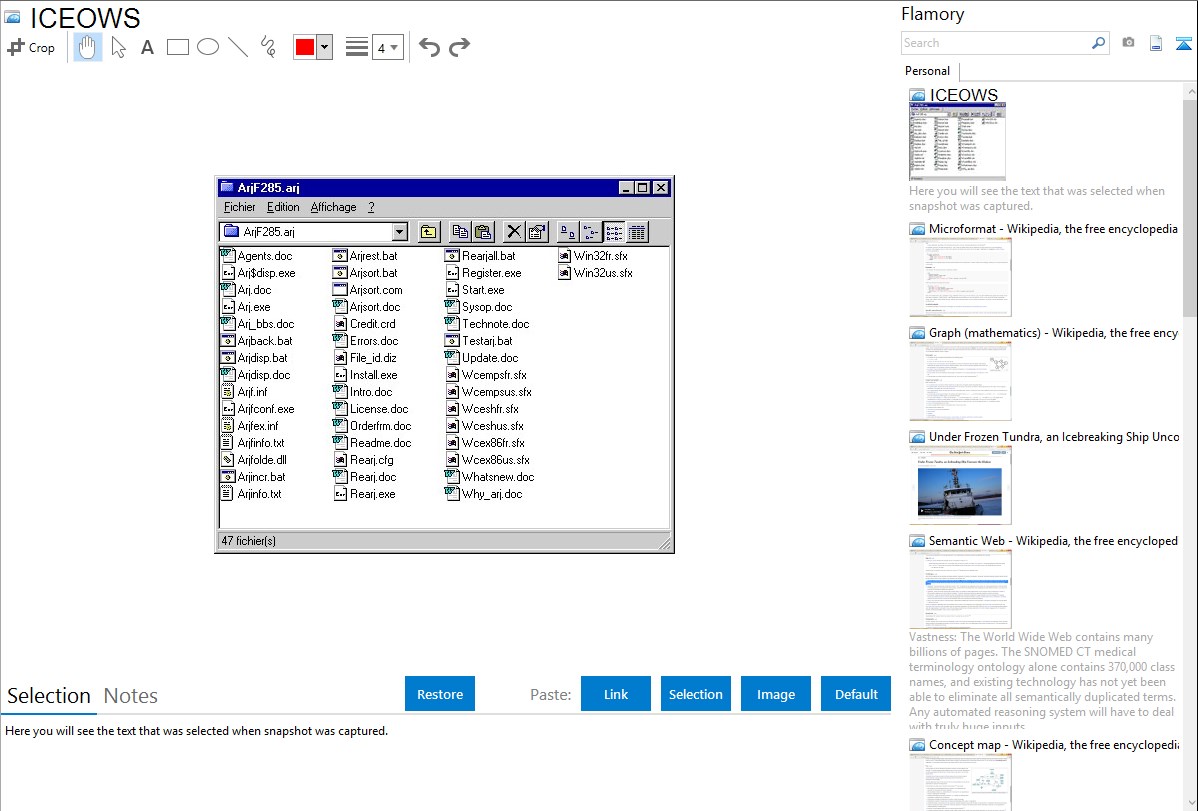Pick the ellipse shape tool
The image size is (1198, 811).
tap(208, 47)
